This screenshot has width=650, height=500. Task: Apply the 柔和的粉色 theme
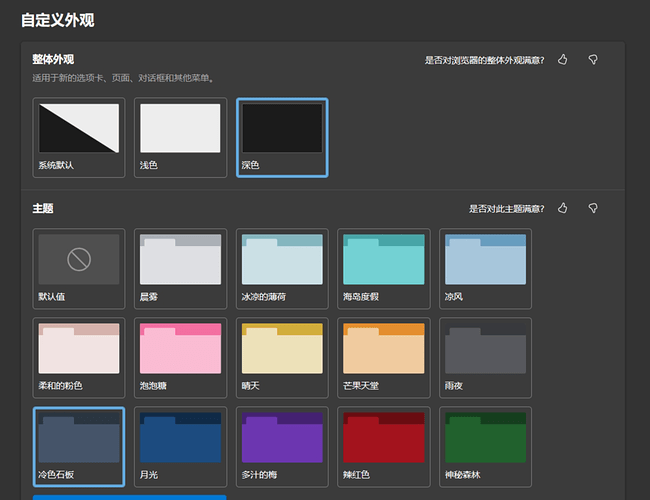click(x=79, y=358)
